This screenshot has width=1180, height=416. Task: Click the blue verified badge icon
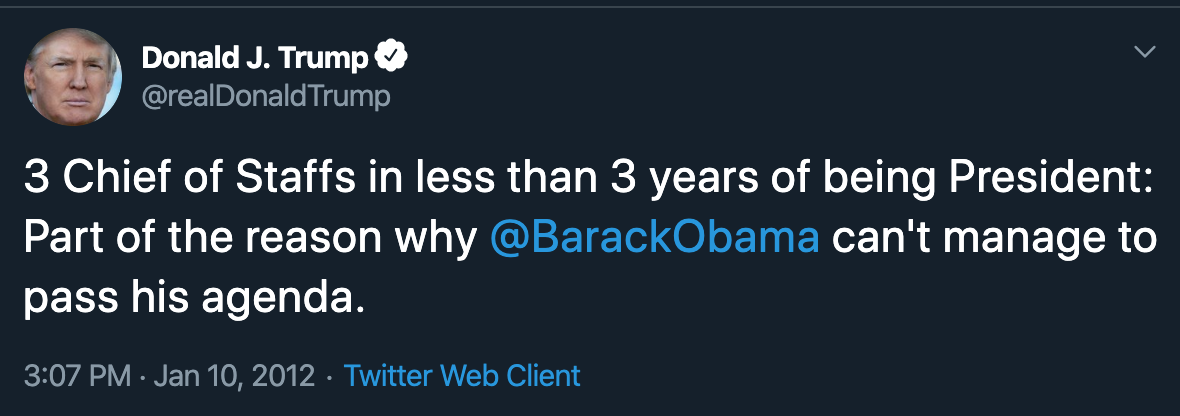point(391,56)
